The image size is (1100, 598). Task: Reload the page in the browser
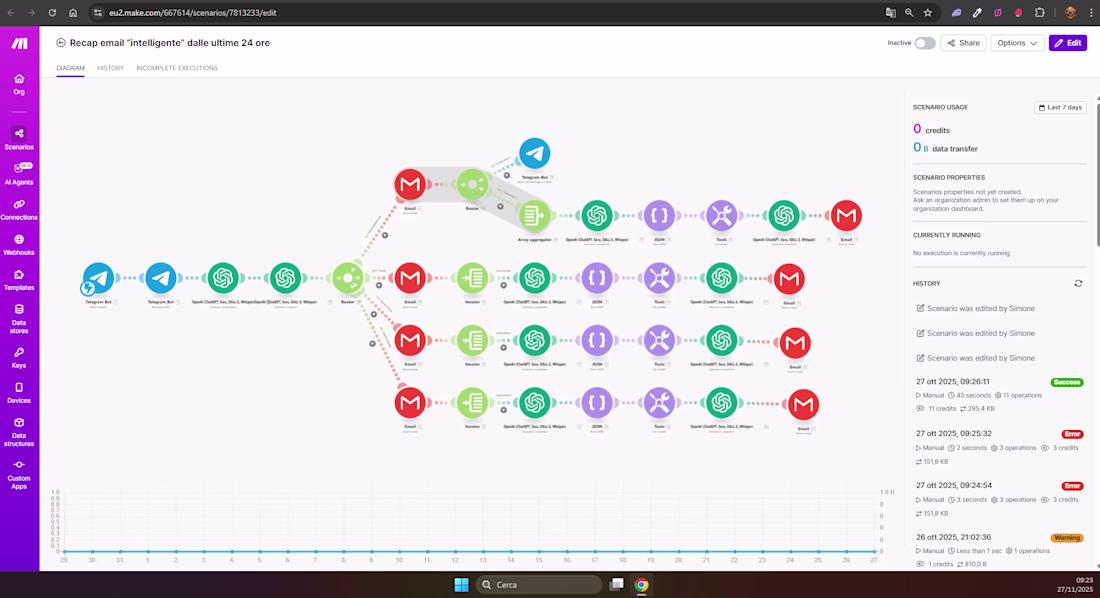point(52,13)
